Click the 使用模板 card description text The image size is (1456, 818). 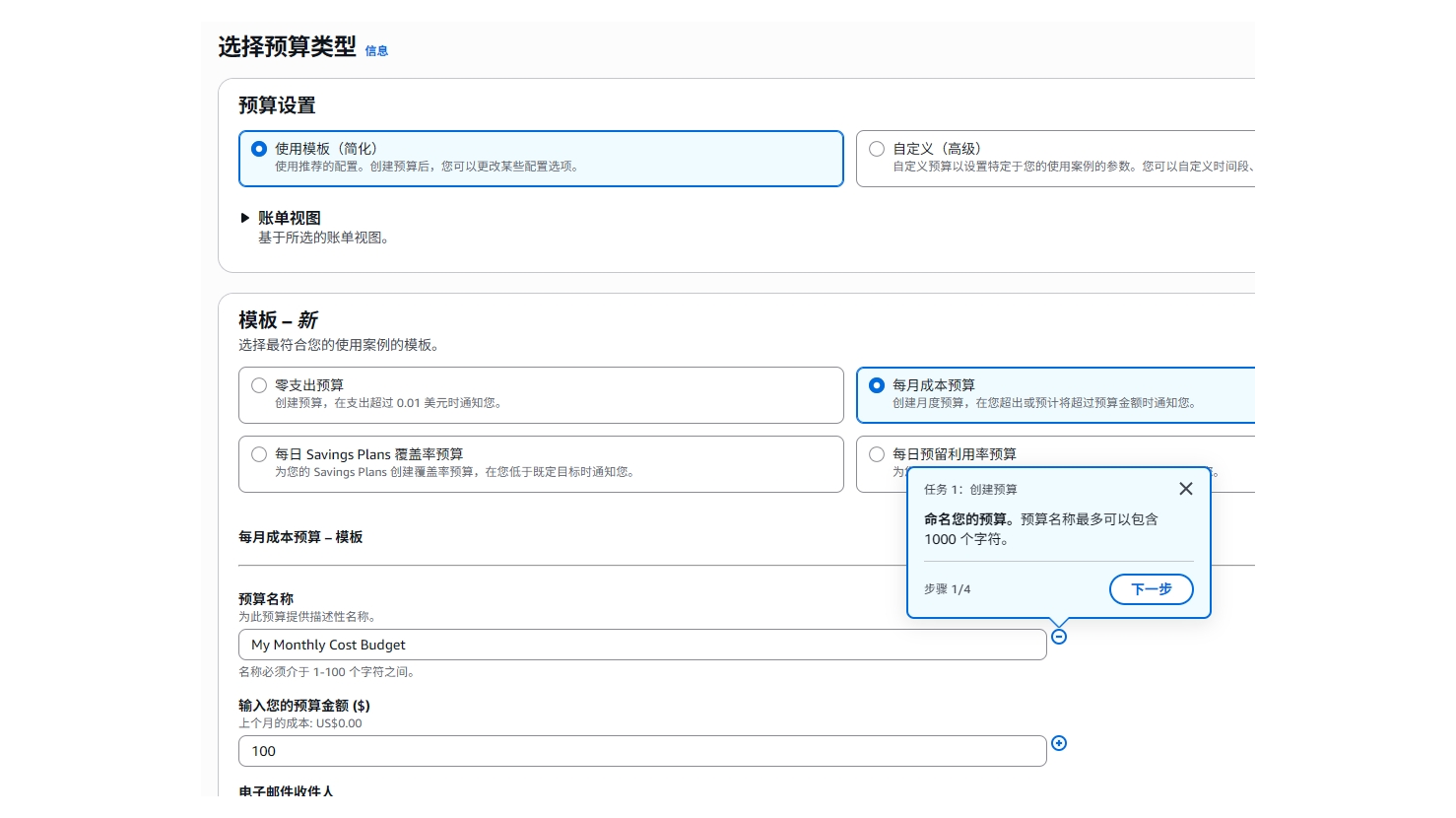point(427,167)
